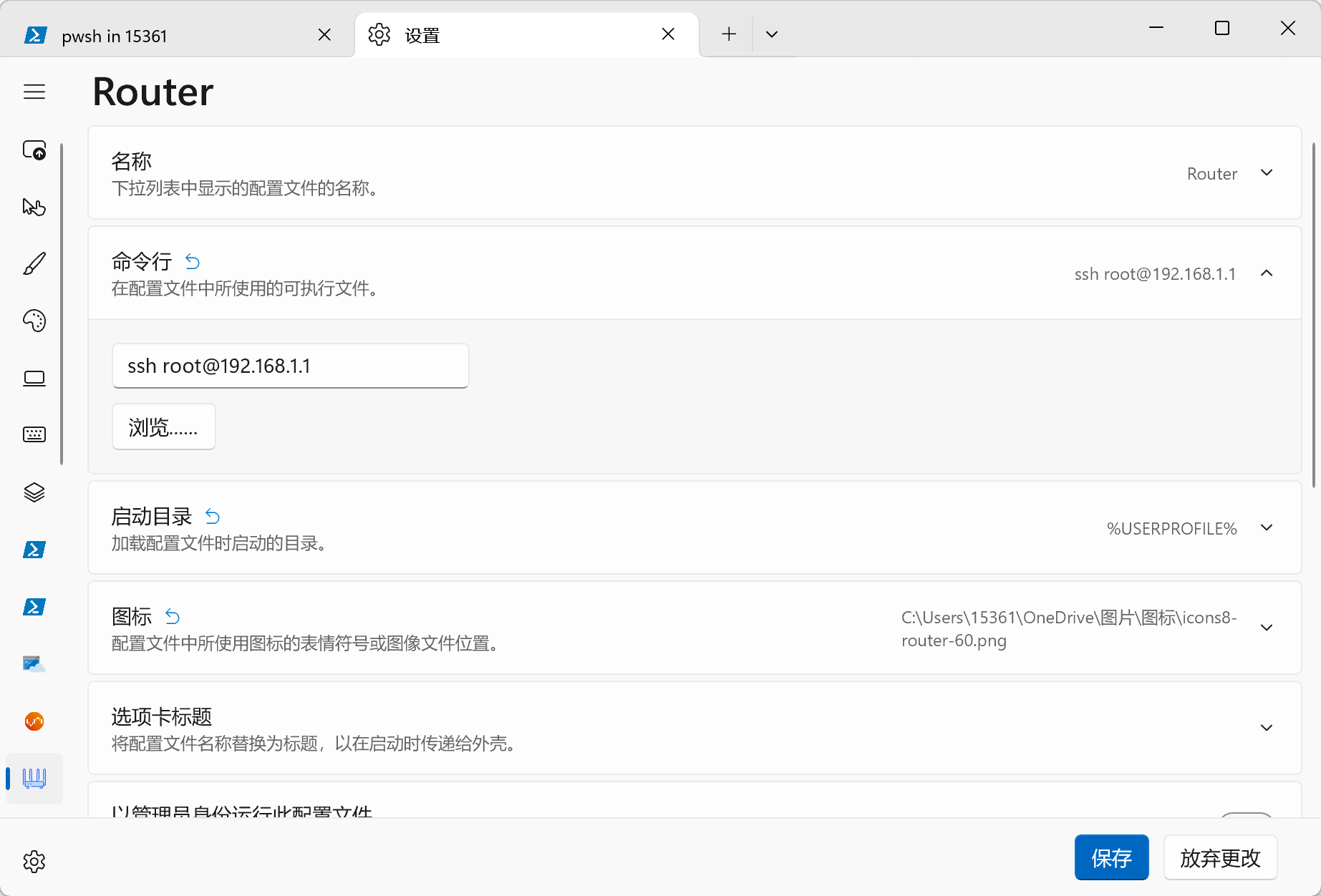The width and height of the screenshot is (1321, 896).
Task: Reset the 命令行 setting with its undo arrow
Action: 193,262
